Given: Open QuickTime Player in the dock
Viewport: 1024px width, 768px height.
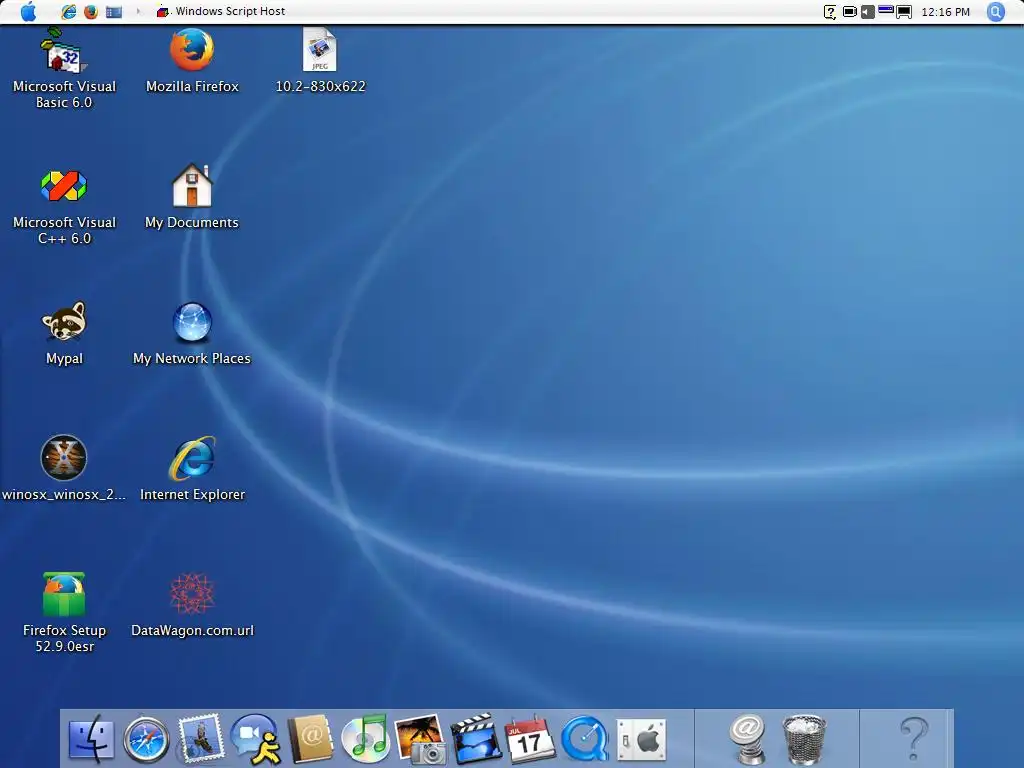Looking at the screenshot, I should 584,739.
